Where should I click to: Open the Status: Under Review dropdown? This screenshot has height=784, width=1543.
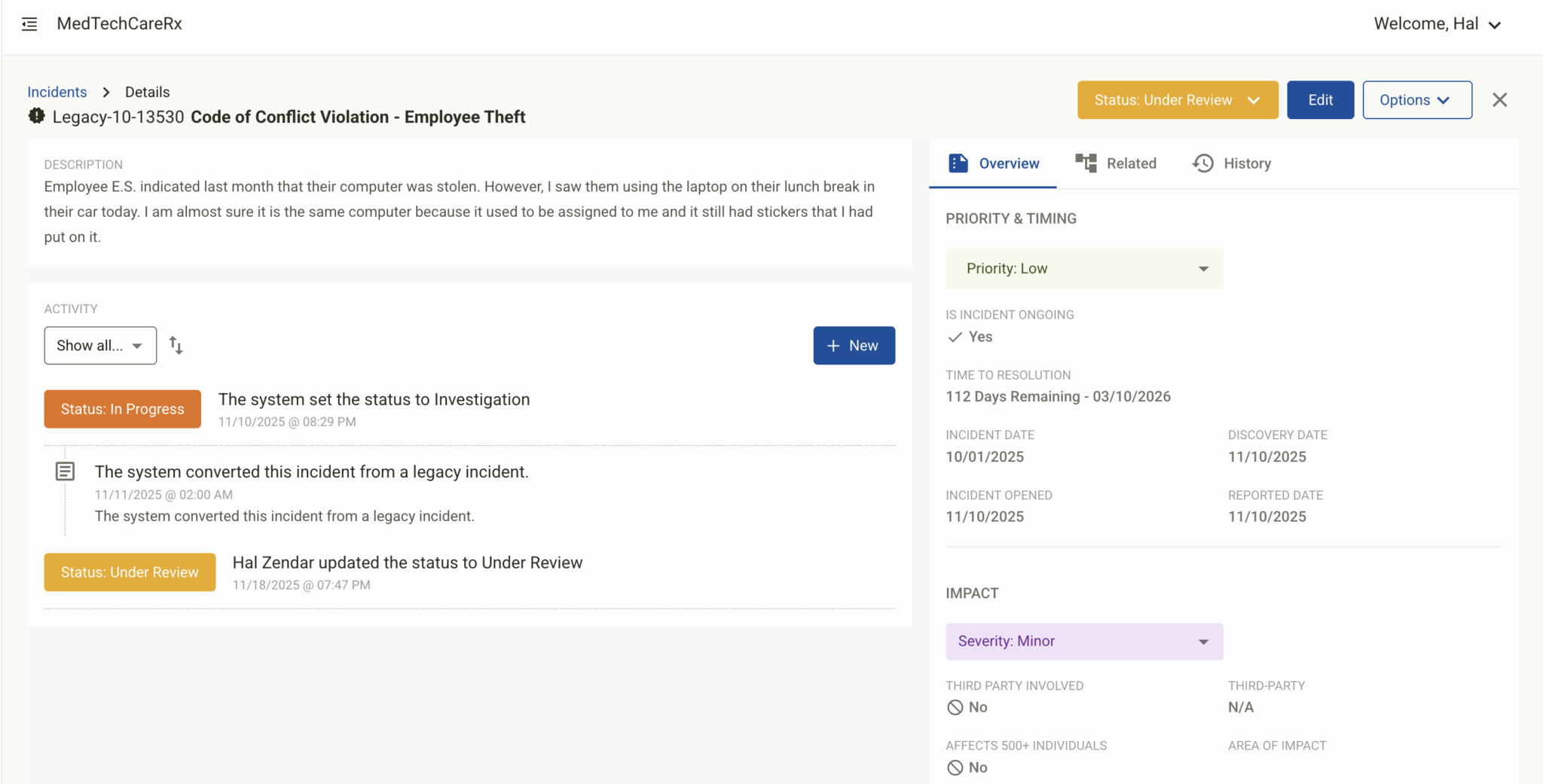tap(1177, 100)
